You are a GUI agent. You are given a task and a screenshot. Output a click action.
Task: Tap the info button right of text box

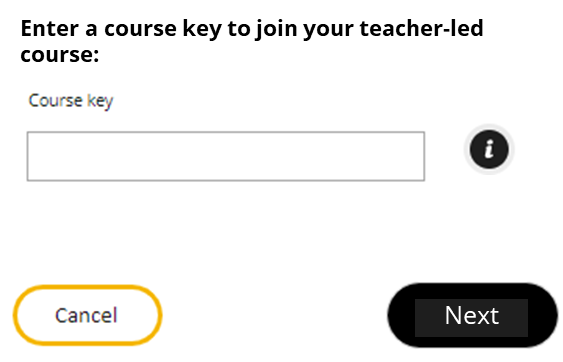[x=489, y=149]
